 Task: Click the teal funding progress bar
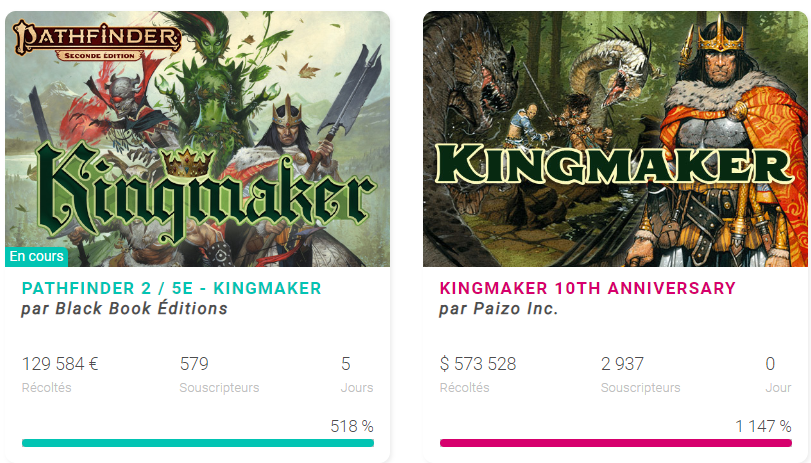[x=197, y=442]
